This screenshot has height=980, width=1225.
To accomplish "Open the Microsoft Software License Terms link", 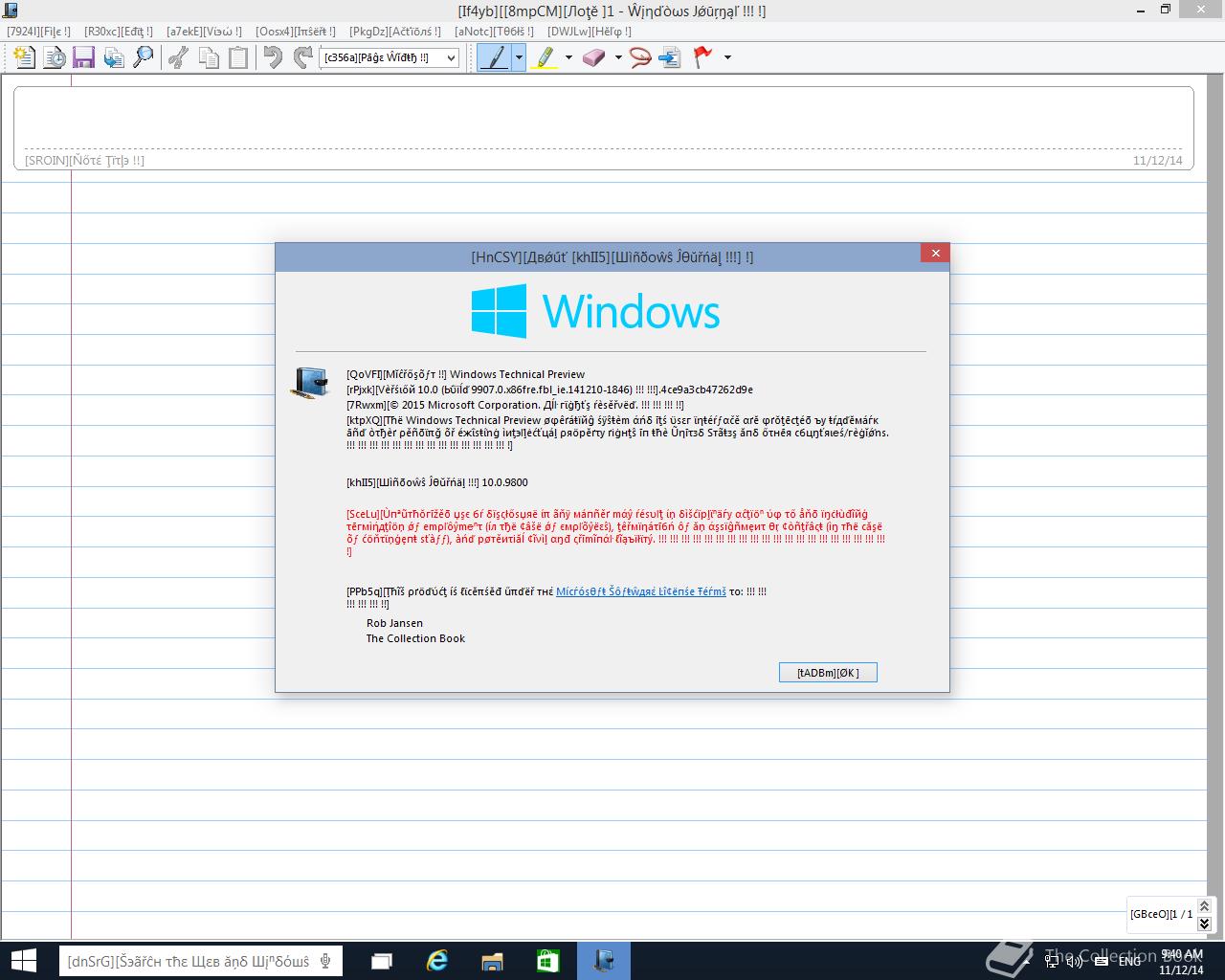I will 640,591.
